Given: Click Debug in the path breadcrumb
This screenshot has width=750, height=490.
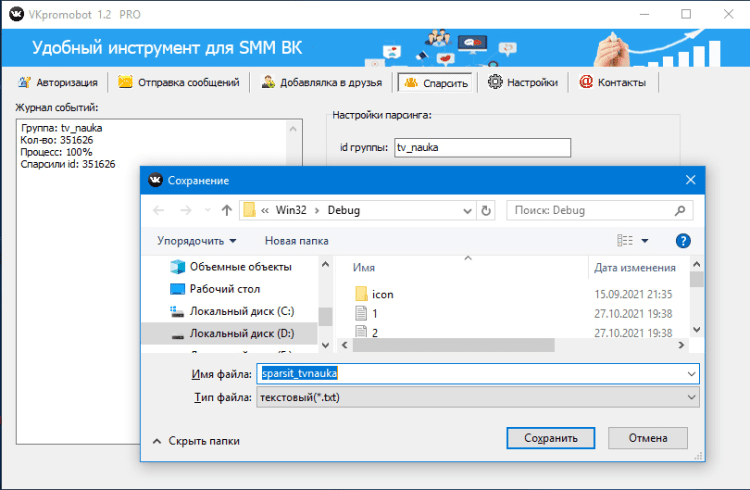Looking at the screenshot, I should pos(343,210).
